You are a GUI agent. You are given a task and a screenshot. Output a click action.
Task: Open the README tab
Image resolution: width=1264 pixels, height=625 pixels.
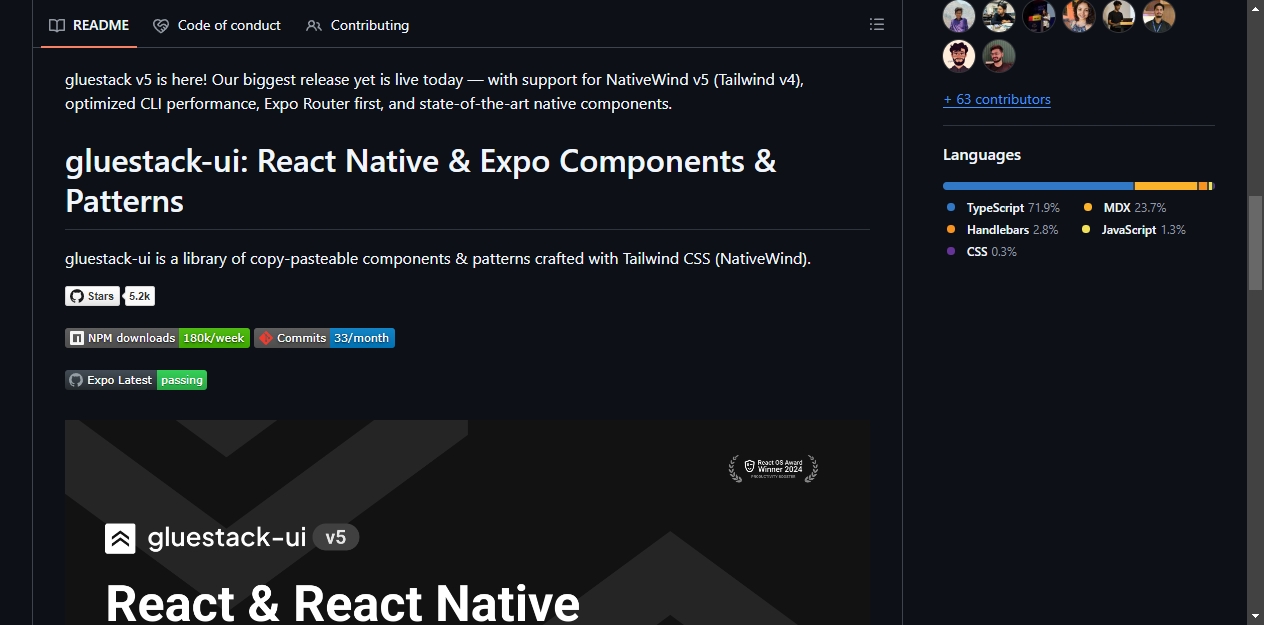pos(89,25)
